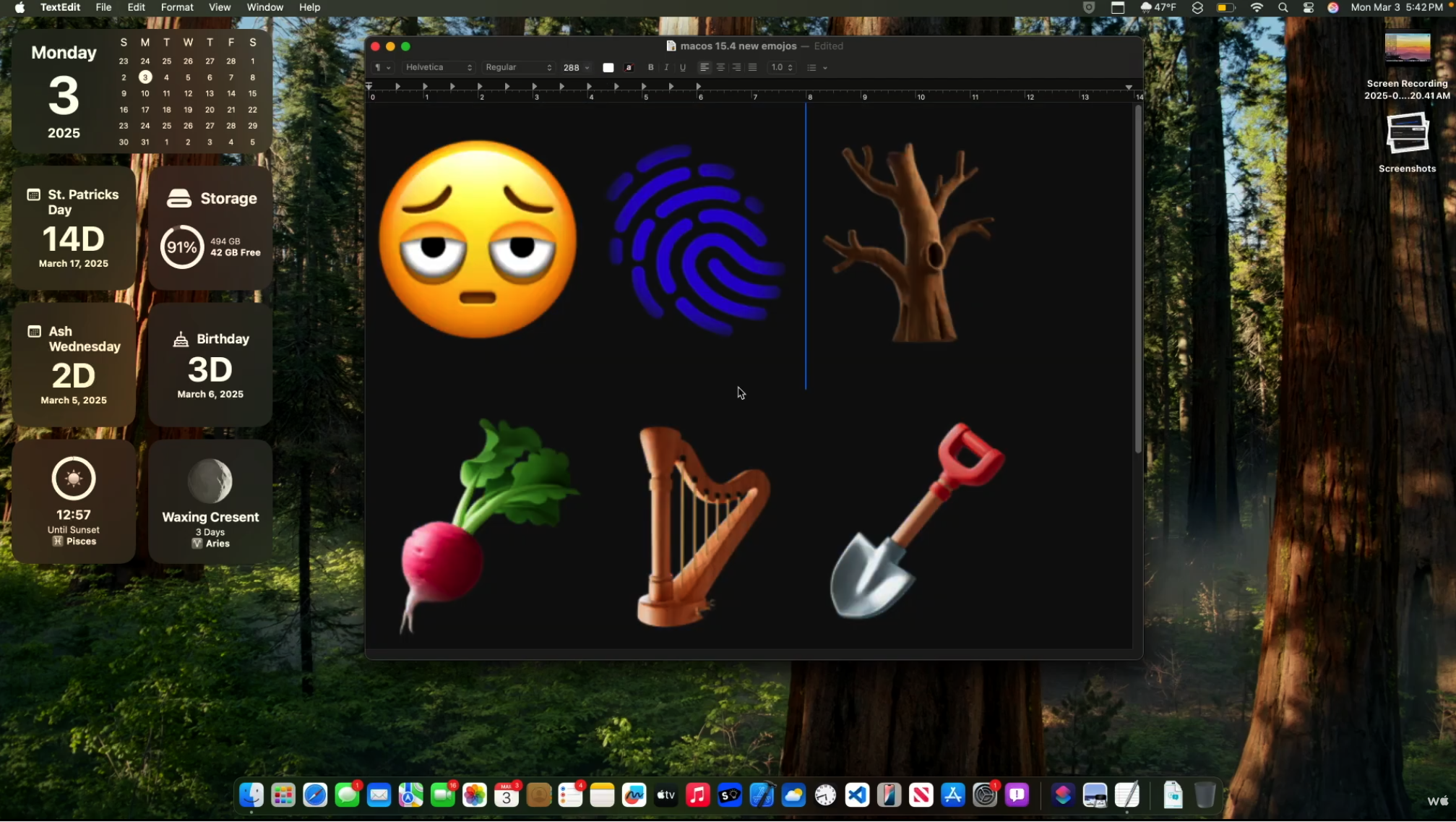This screenshot has height=822, width=1456.
Task: Open the Helvetica font family dropdown
Action: (439, 67)
